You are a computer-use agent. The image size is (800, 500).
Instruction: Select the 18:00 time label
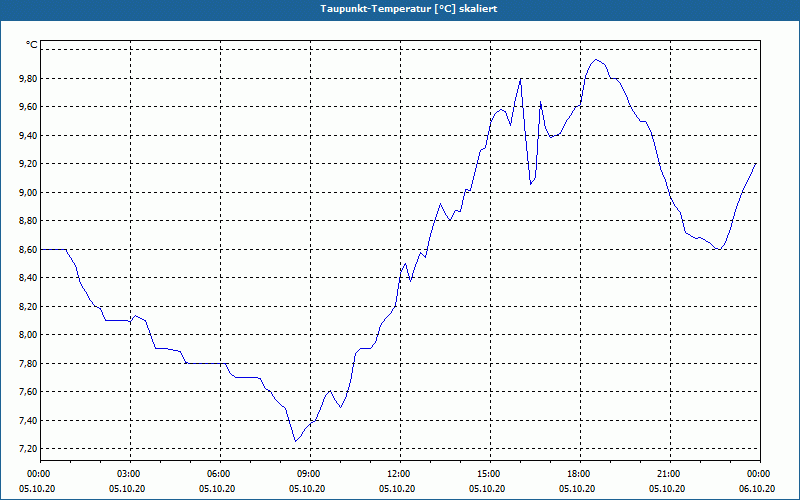(580, 474)
